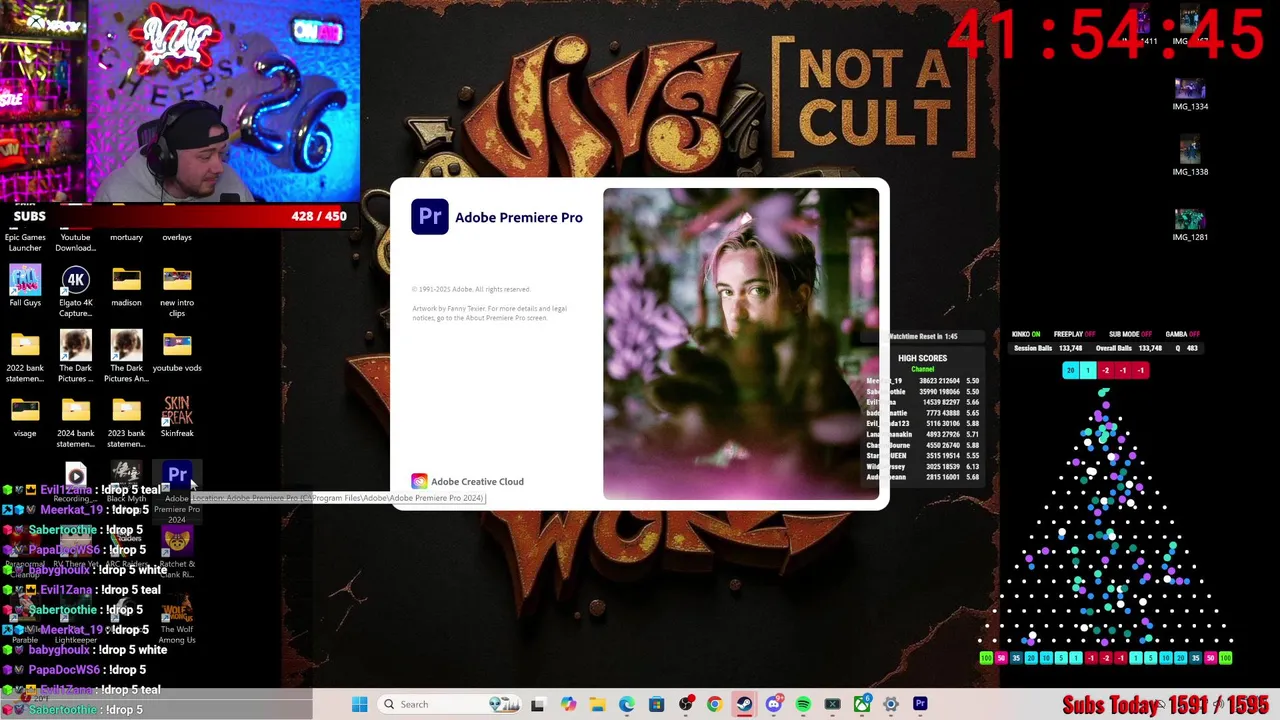This screenshot has height=720, width=1280.
Task: Select the Adobe Premiere Pro 2024 desktop shortcut
Action: (x=177, y=493)
